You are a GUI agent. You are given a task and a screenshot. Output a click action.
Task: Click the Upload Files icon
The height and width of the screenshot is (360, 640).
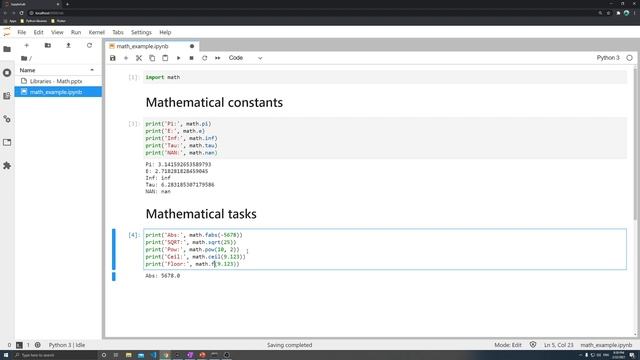pos(69,45)
